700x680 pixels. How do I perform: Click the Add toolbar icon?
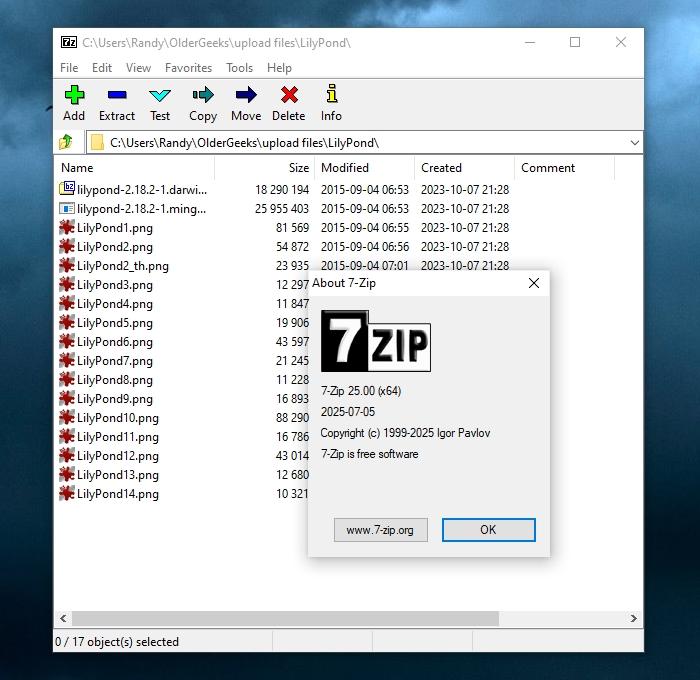(x=74, y=95)
